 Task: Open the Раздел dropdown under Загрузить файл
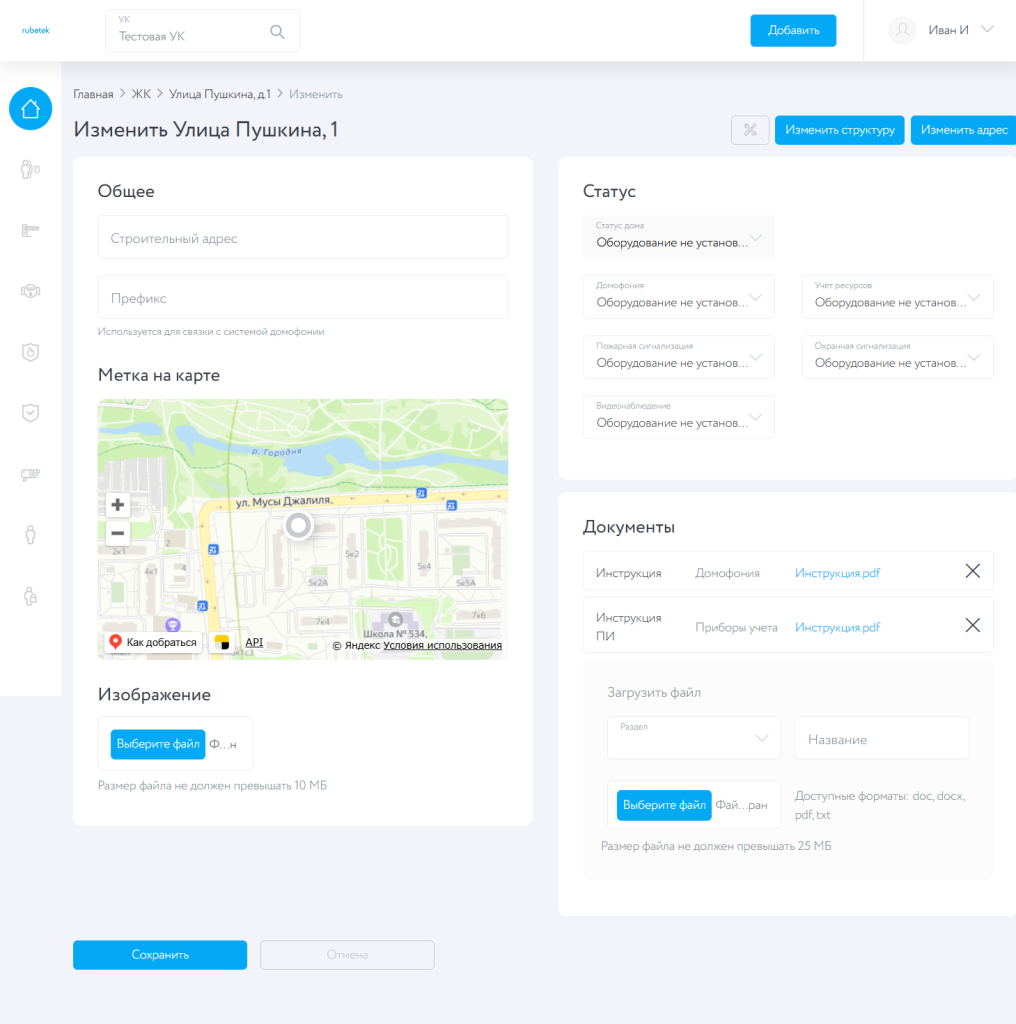coord(693,738)
